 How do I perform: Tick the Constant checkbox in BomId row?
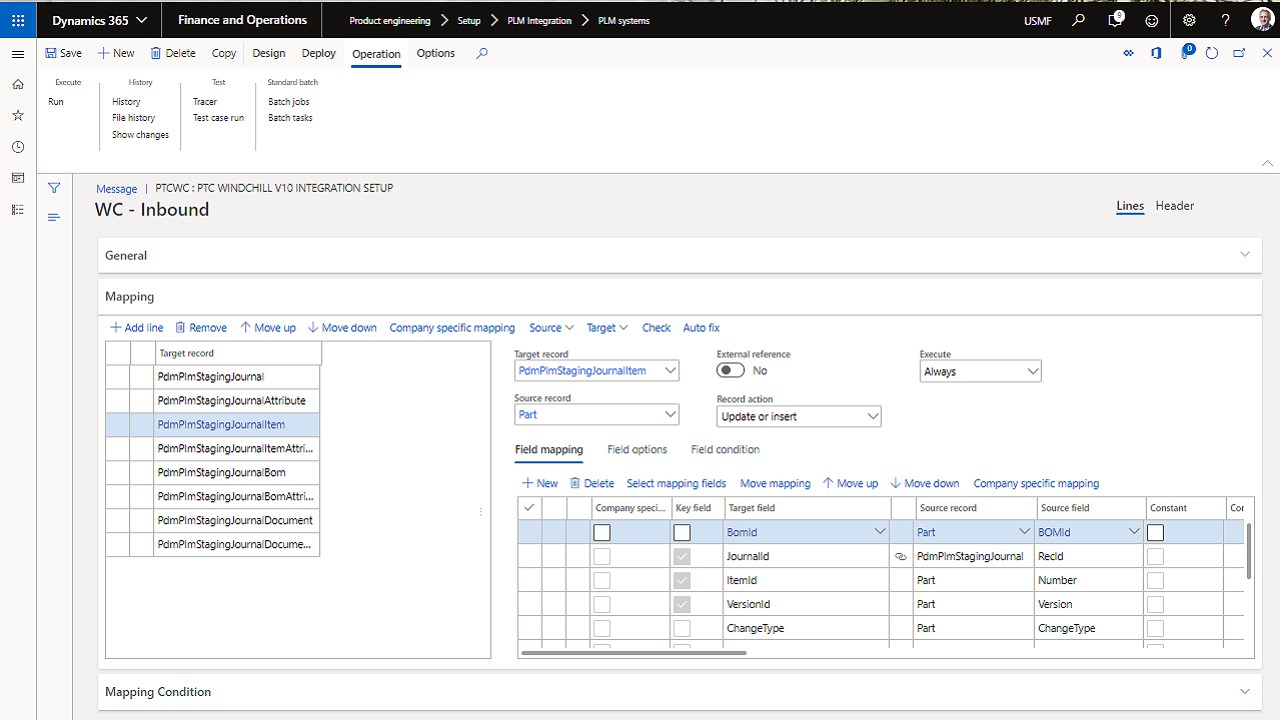point(1155,533)
